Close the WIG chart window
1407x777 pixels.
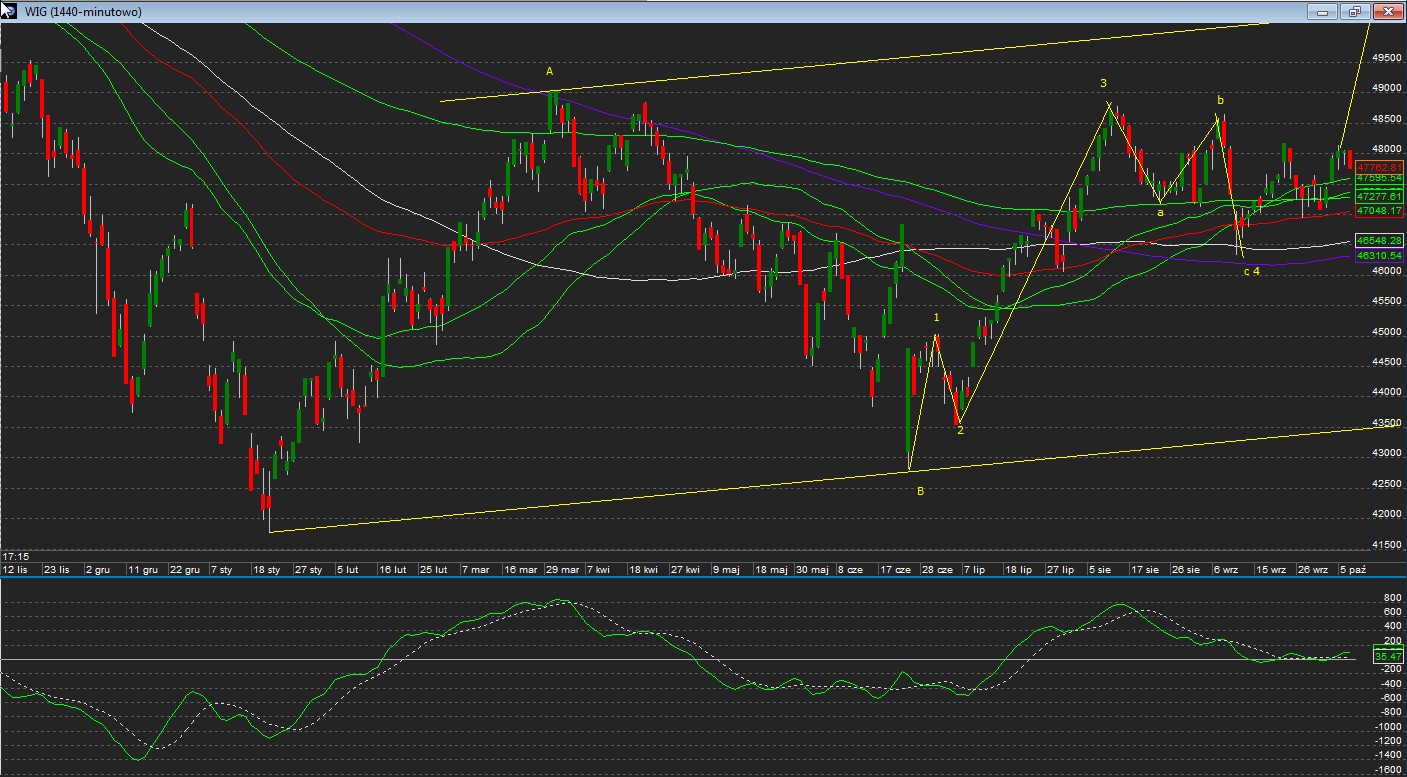1388,11
